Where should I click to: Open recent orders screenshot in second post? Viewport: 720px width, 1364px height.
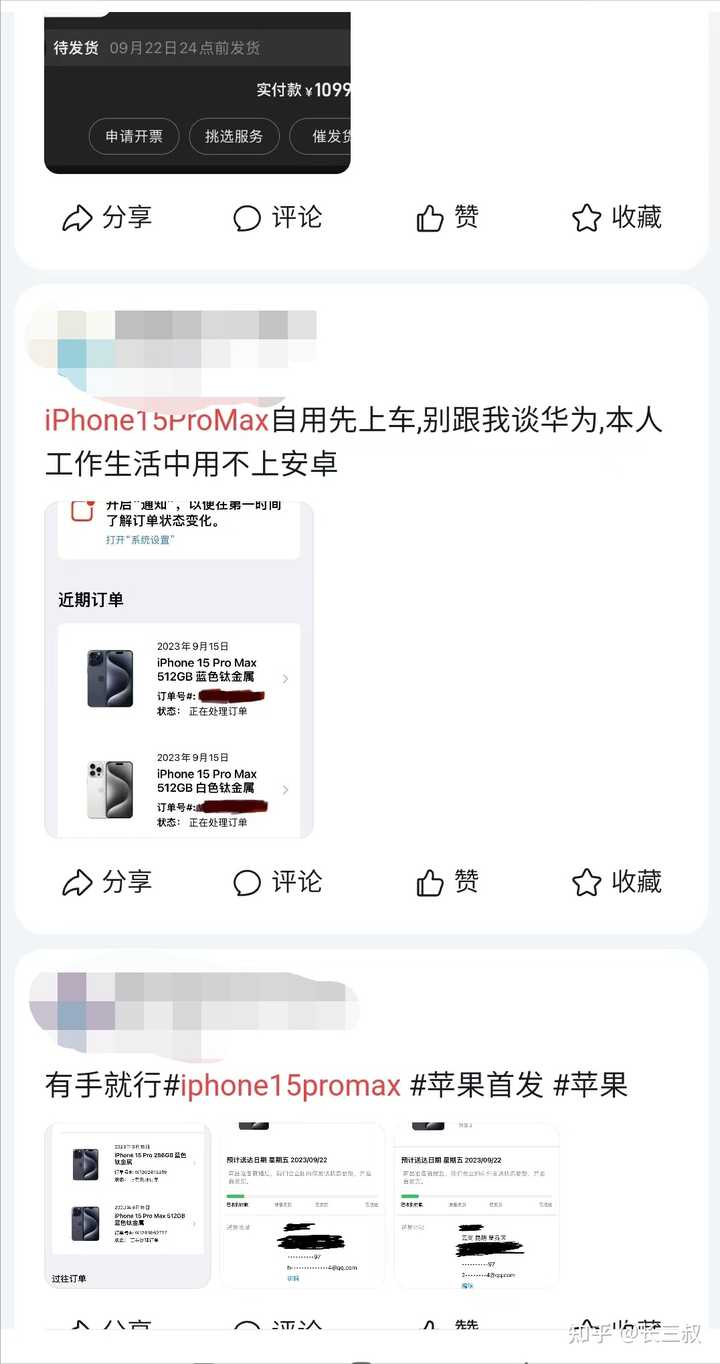point(179,670)
